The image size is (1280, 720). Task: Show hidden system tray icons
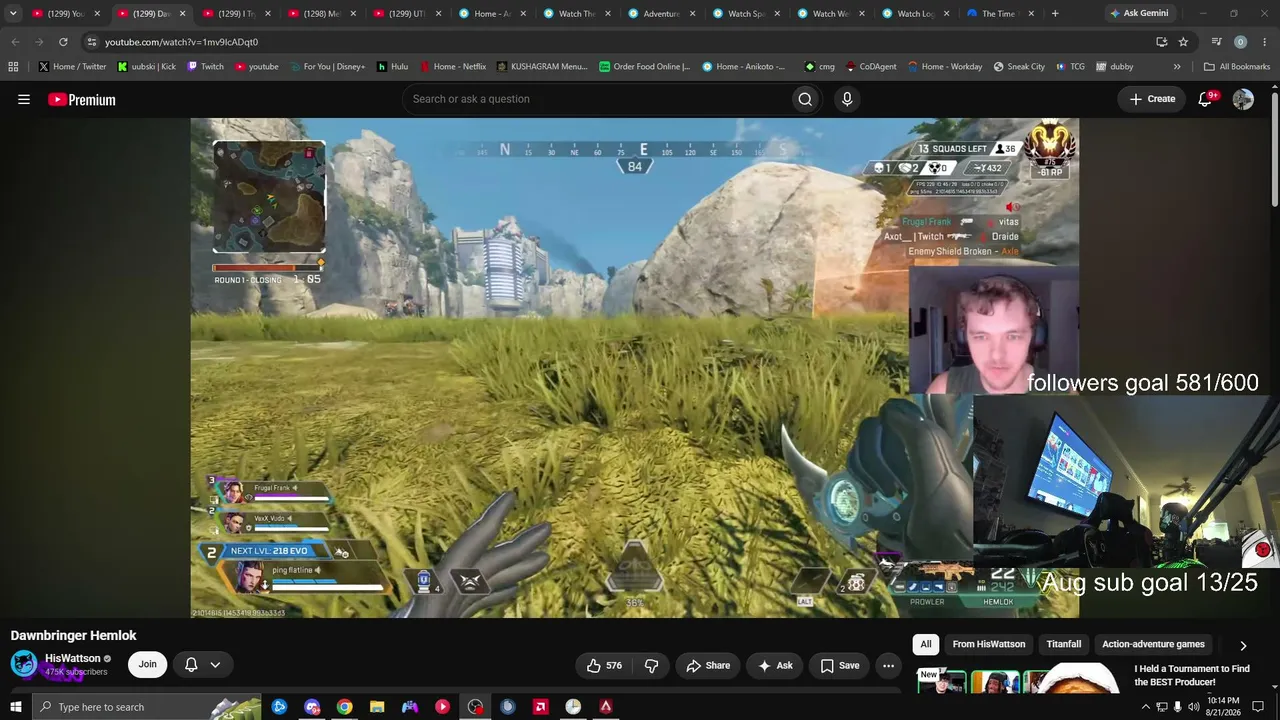coord(1145,707)
